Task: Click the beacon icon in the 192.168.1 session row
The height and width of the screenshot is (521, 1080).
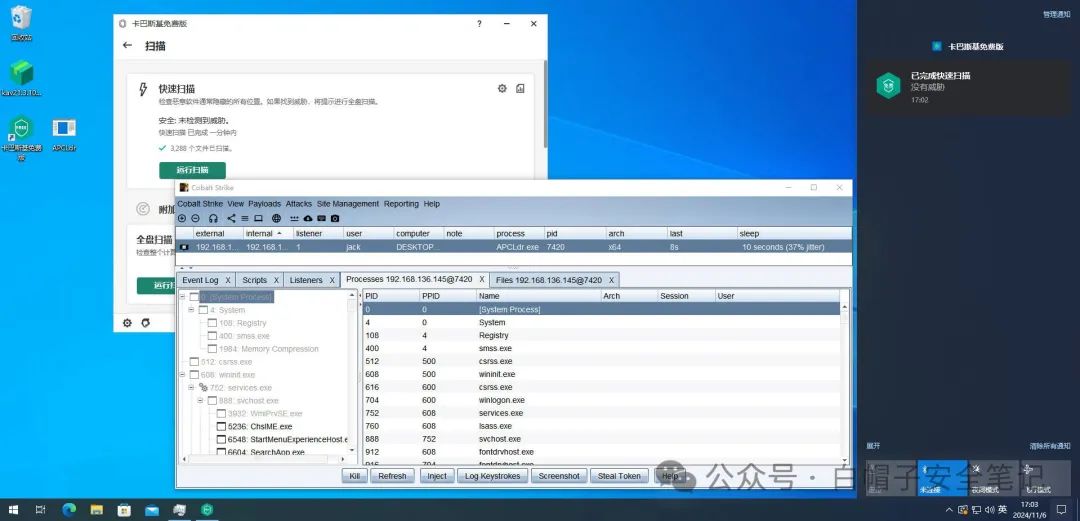Action: [x=185, y=247]
